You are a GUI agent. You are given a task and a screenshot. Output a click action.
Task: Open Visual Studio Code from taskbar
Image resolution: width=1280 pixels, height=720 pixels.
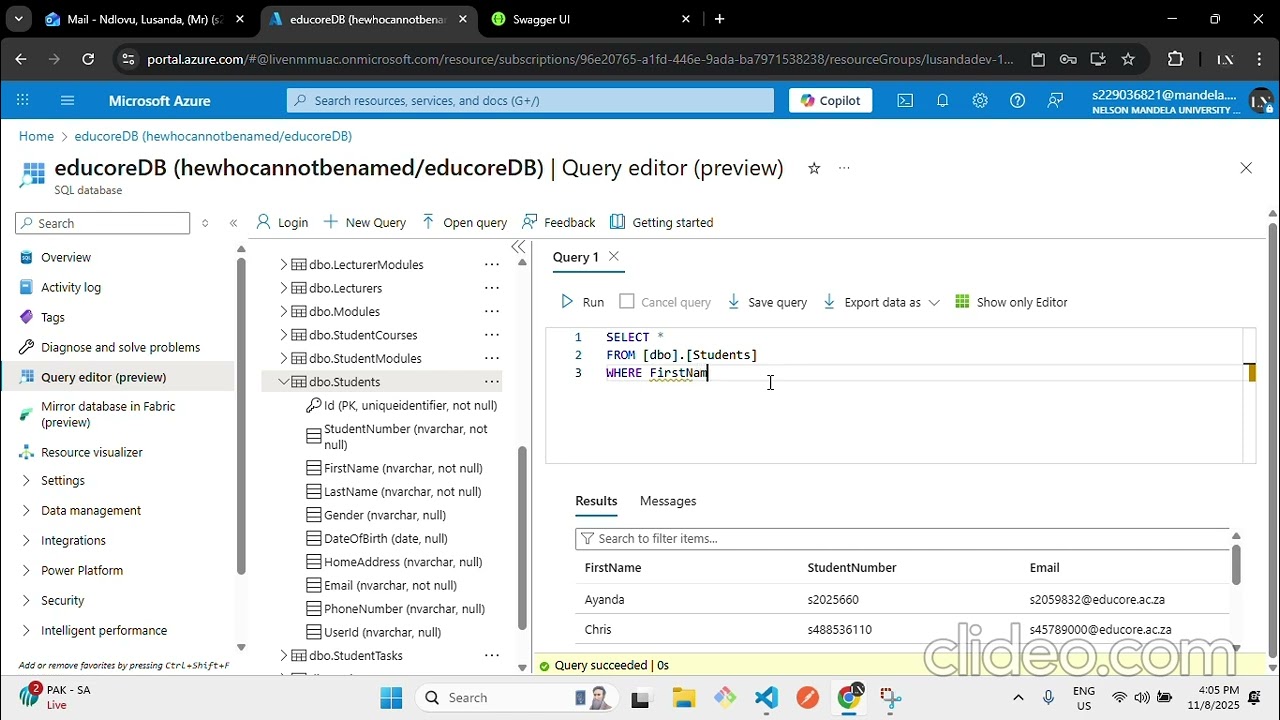pyautogui.click(x=767, y=697)
